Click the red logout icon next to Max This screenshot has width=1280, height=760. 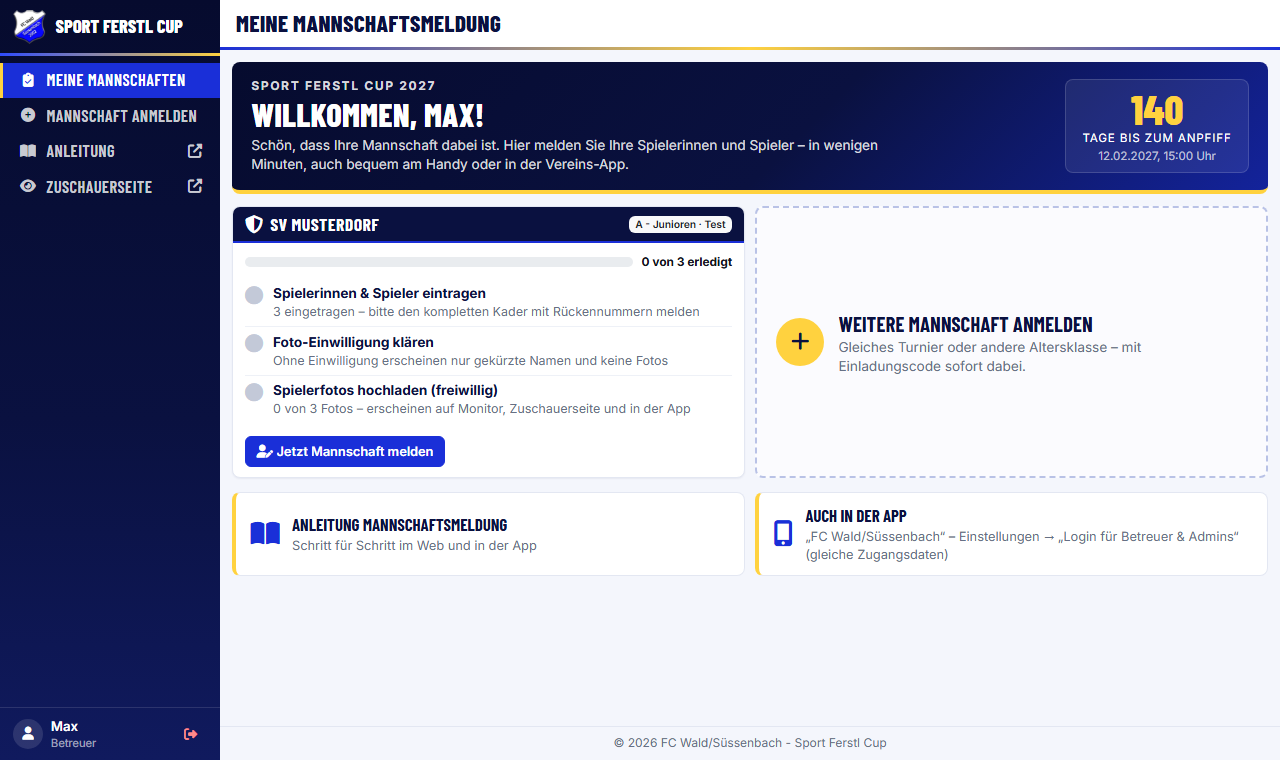[191, 734]
